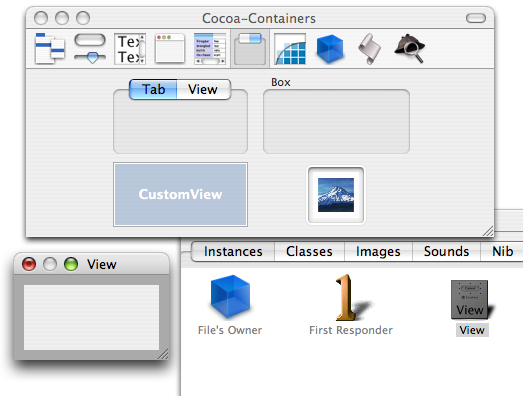Click the Tab segment of the tab view
Screen dimensions: 523x396
tap(153, 89)
